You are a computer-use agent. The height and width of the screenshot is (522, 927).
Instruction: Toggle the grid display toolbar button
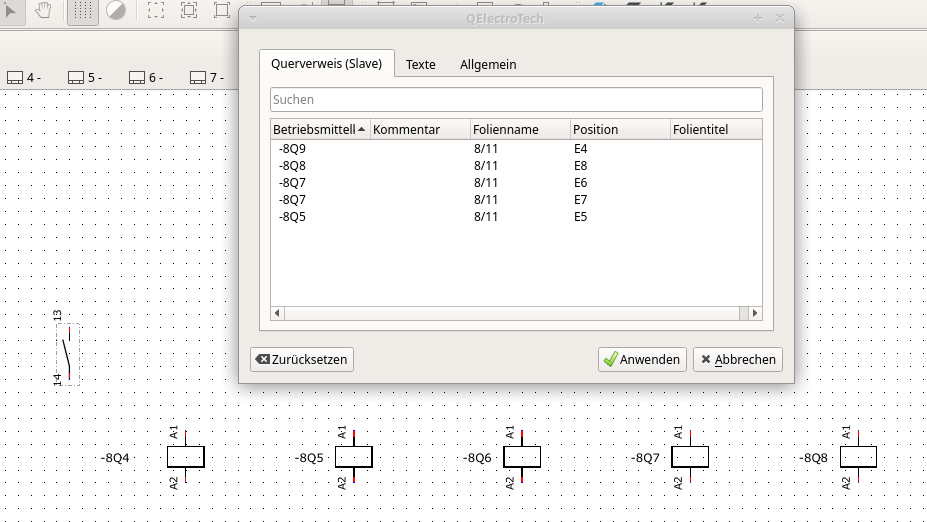pyautogui.click(x=83, y=10)
